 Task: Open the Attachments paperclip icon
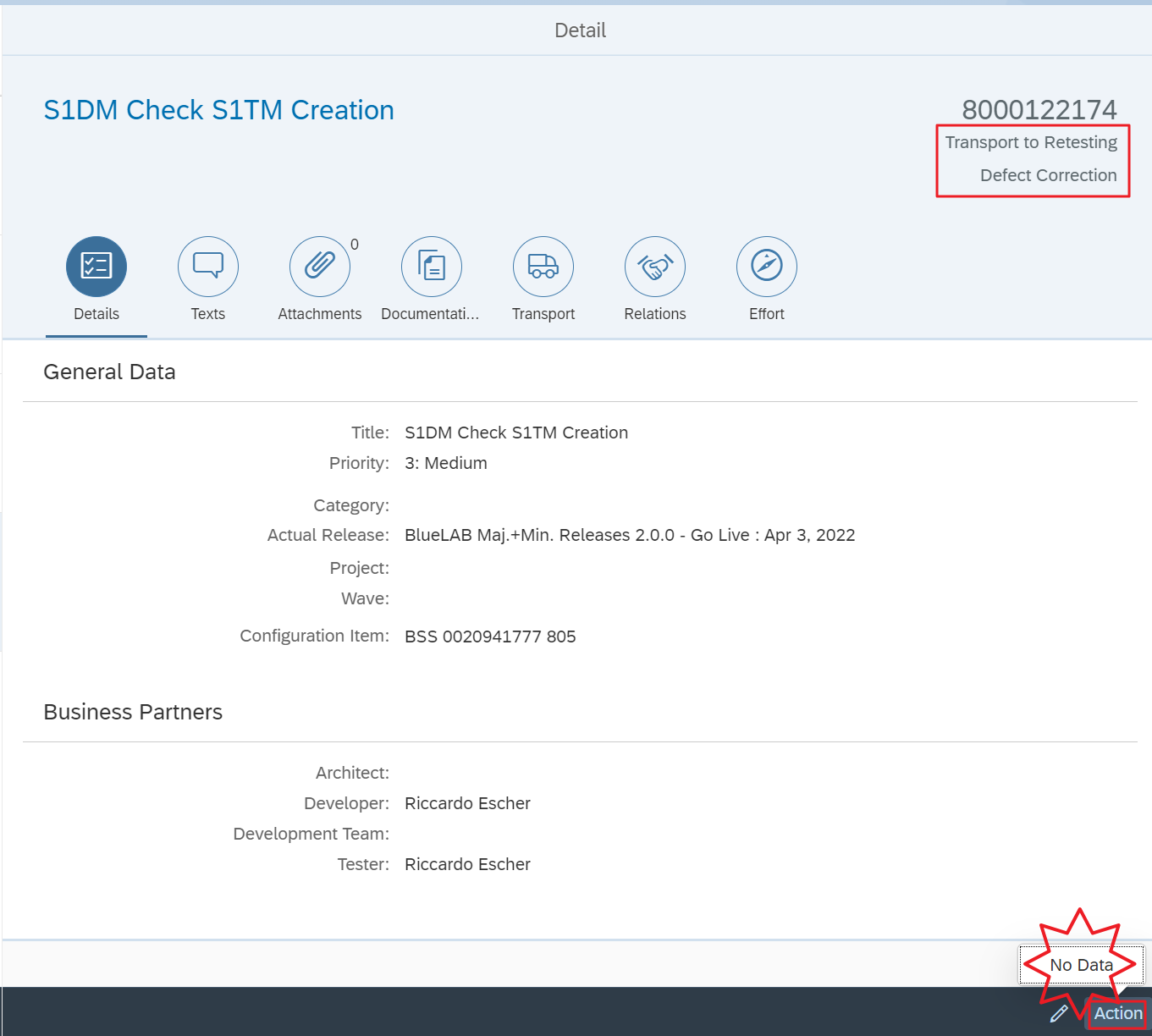click(x=319, y=266)
